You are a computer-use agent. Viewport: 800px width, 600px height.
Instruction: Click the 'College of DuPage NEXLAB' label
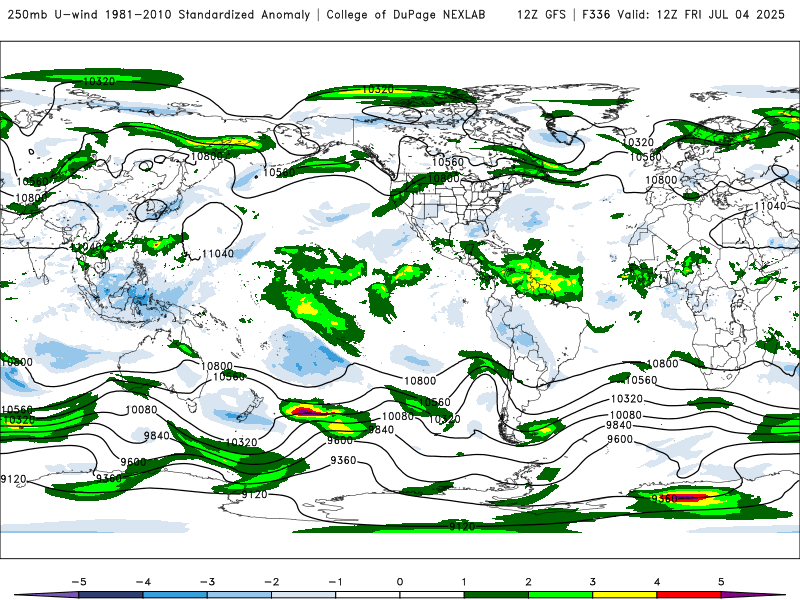(x=406, y=15)
